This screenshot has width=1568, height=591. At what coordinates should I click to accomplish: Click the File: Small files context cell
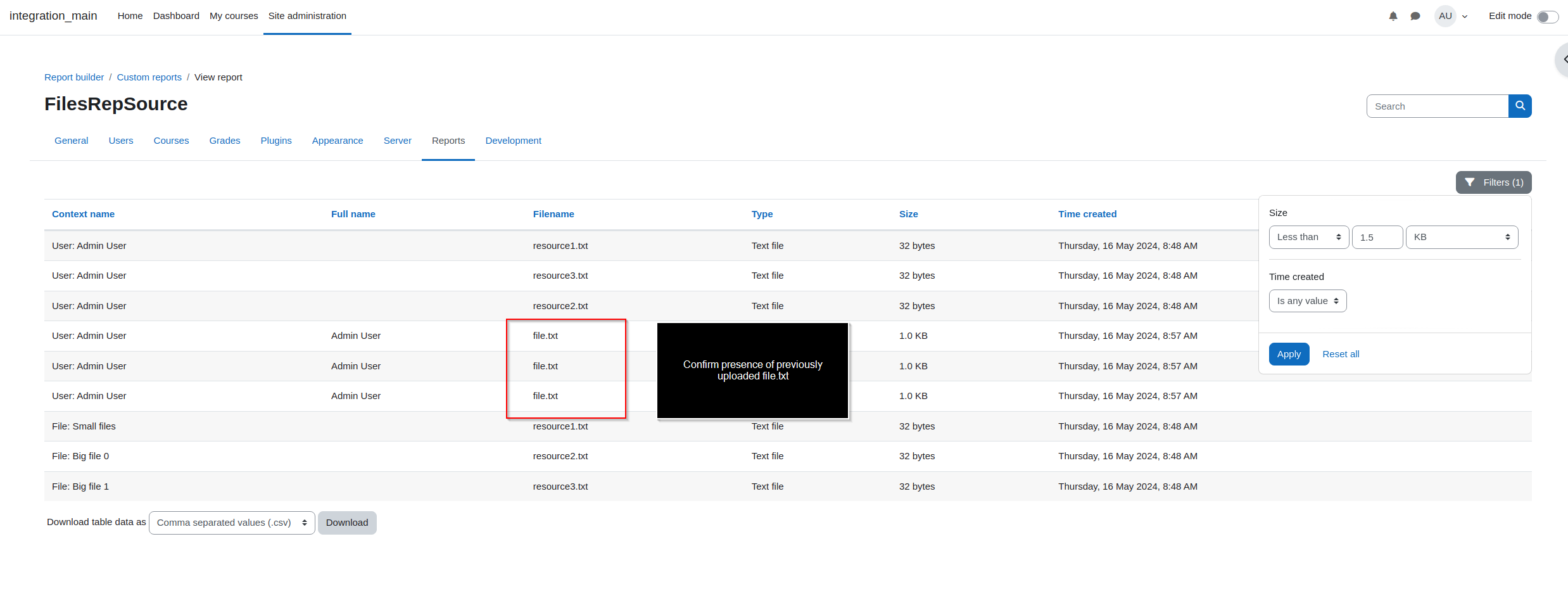click(x=84, y=426)
